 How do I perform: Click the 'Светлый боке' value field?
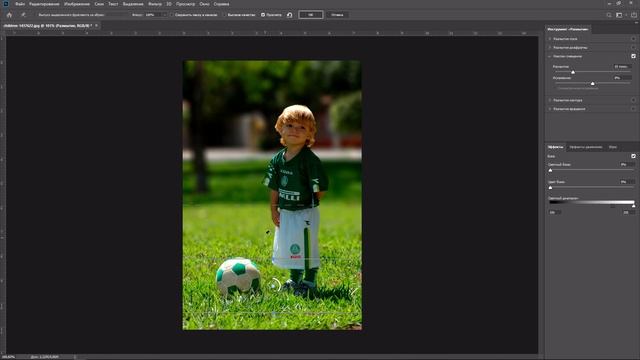pos(627,164)
